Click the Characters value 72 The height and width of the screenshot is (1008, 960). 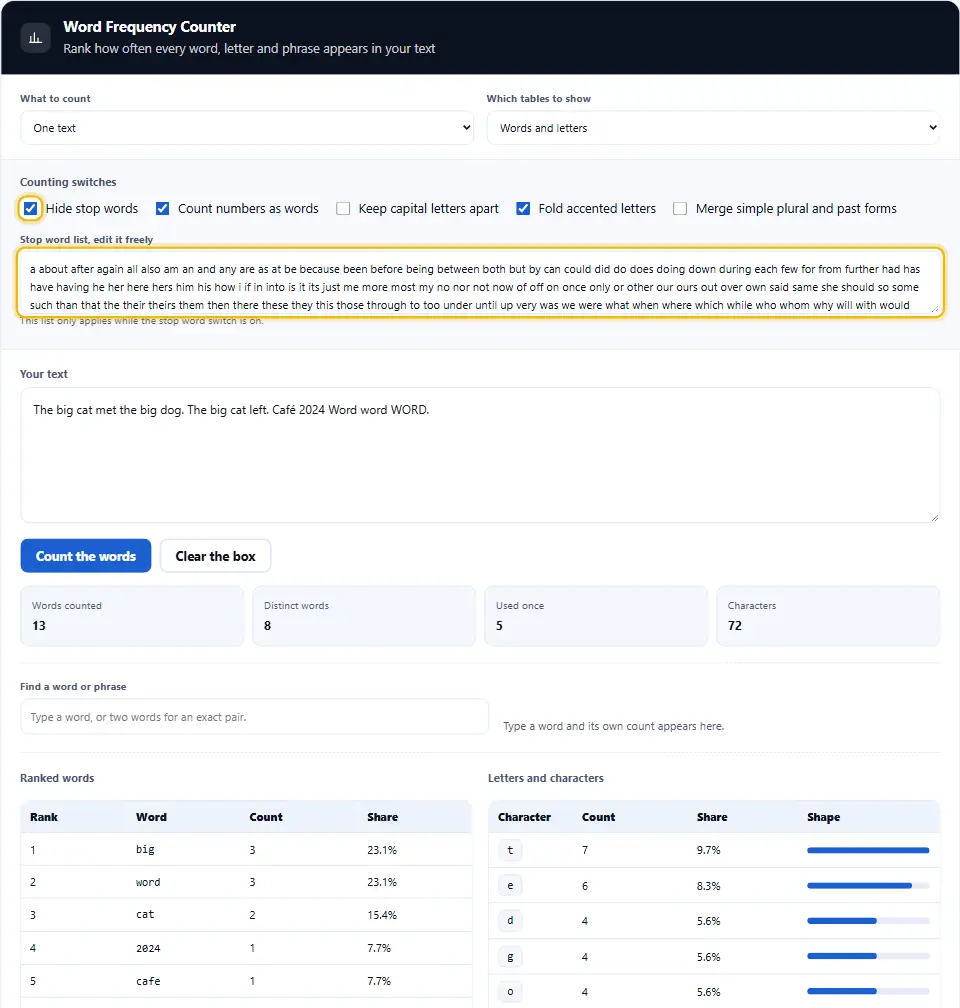[735, 626]
